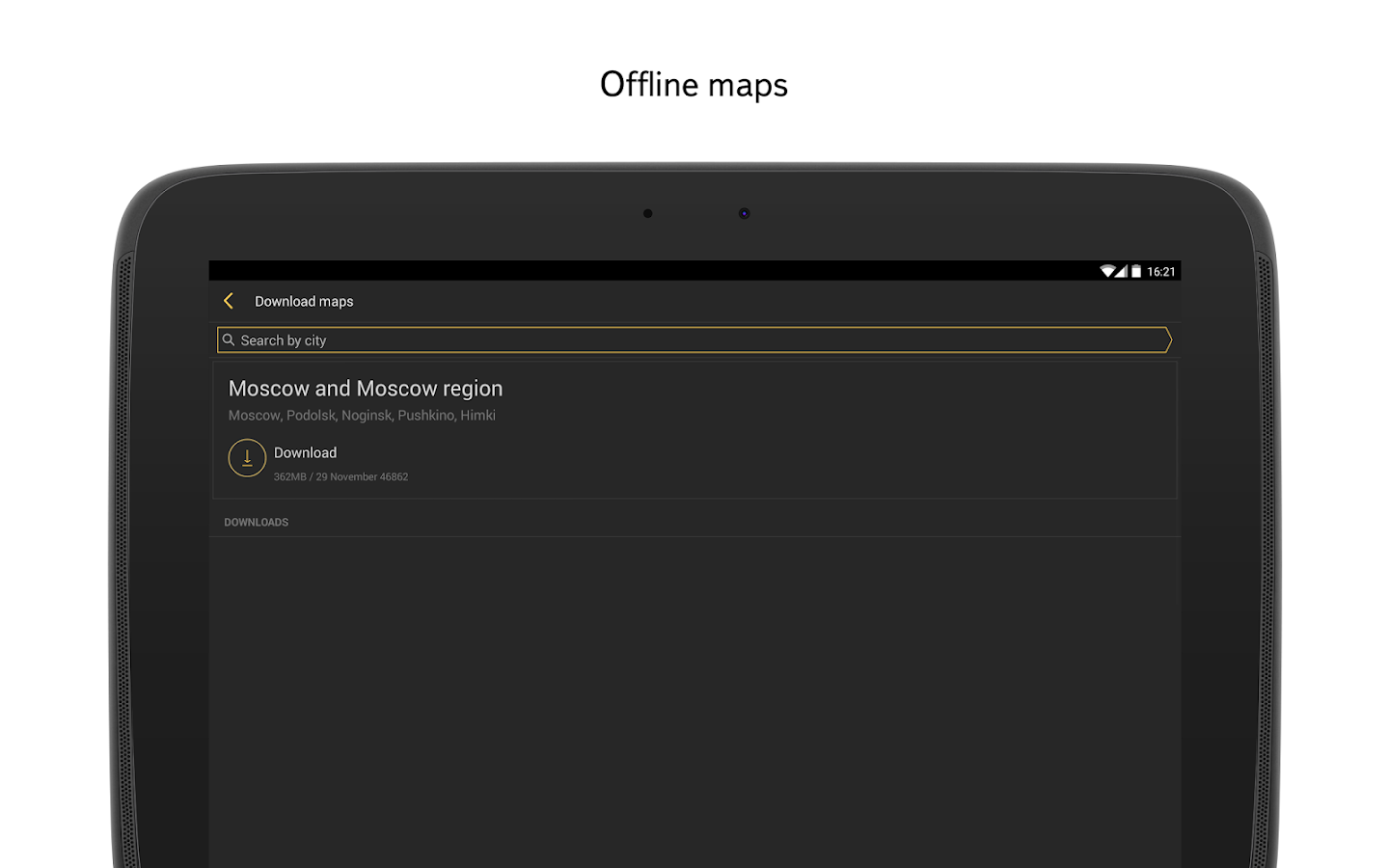1389x868 pixels.
Task: Tap the angled right edge of search bar
Action: click(x=1167, y=339)
